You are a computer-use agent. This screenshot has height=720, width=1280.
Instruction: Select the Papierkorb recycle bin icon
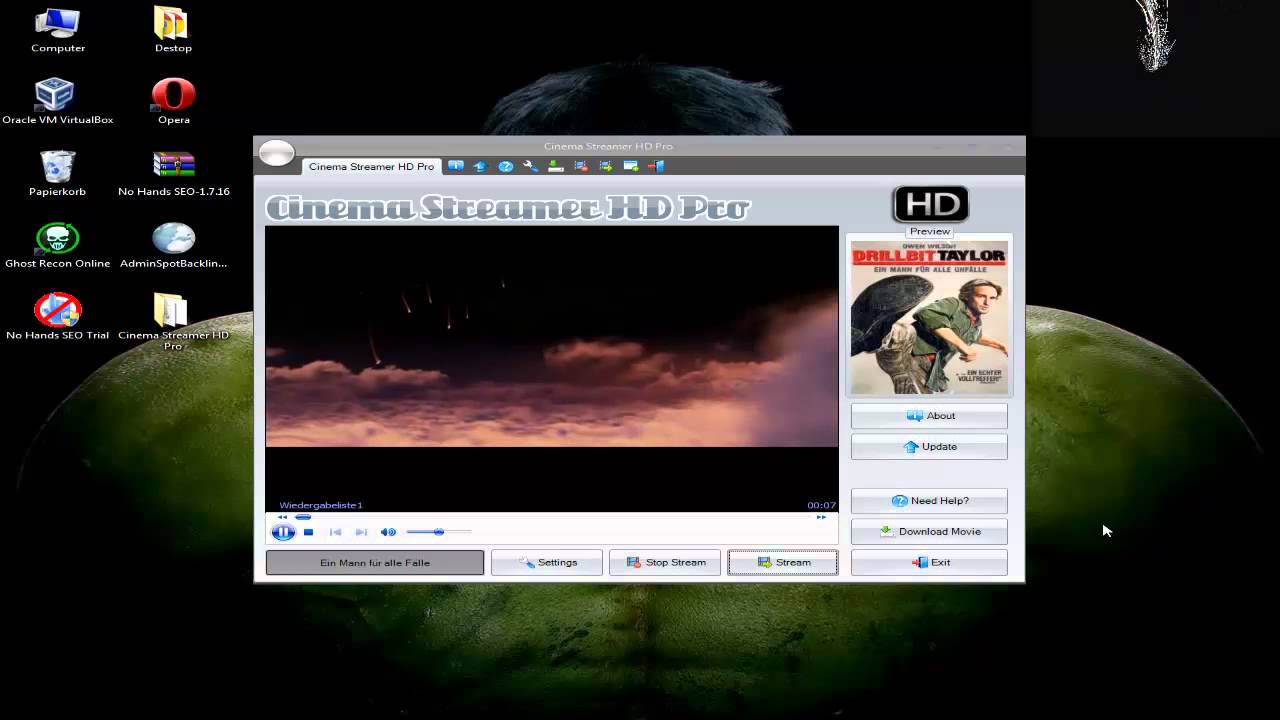[57, 173]
